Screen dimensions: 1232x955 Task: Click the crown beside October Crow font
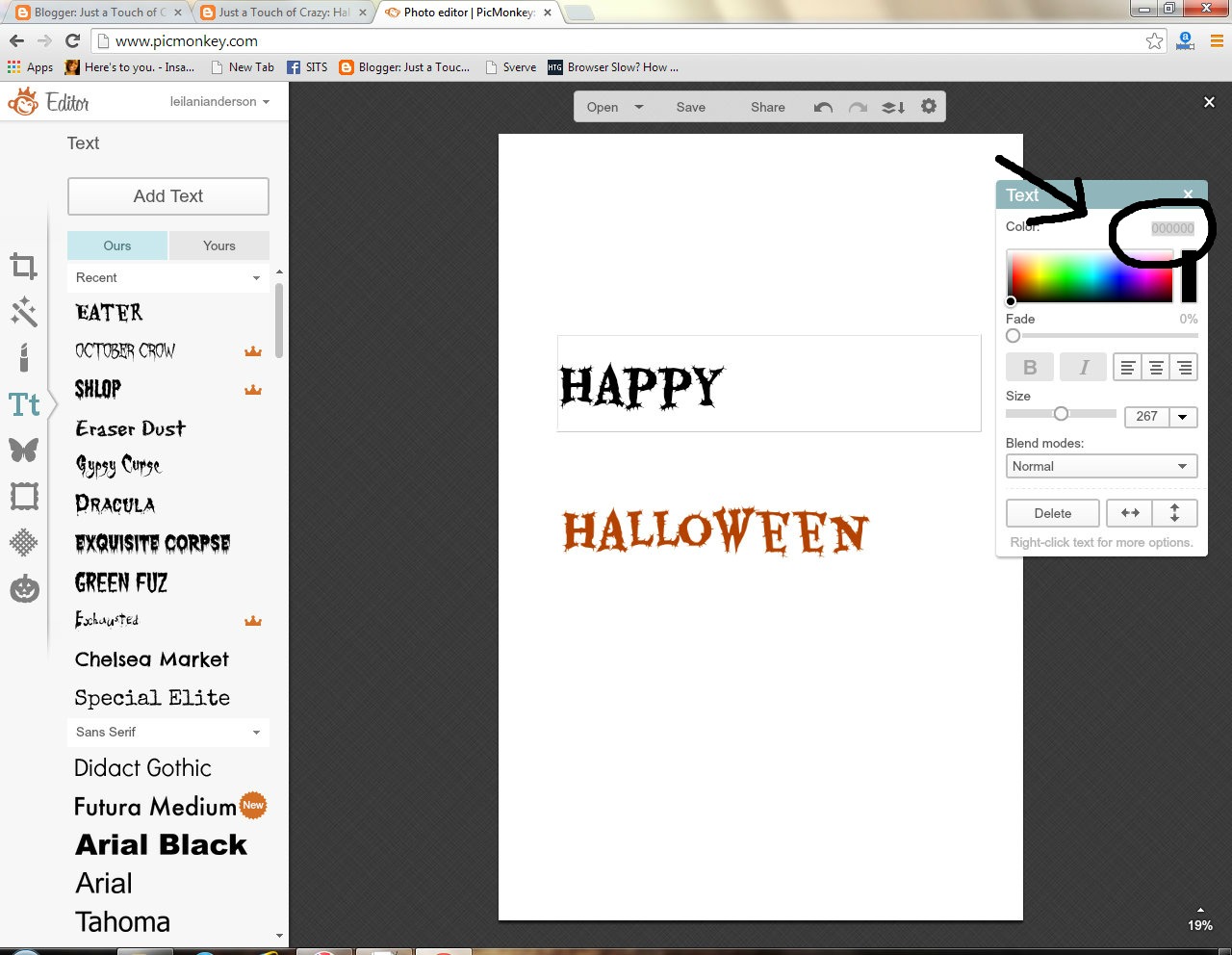(x=253, y=351)
